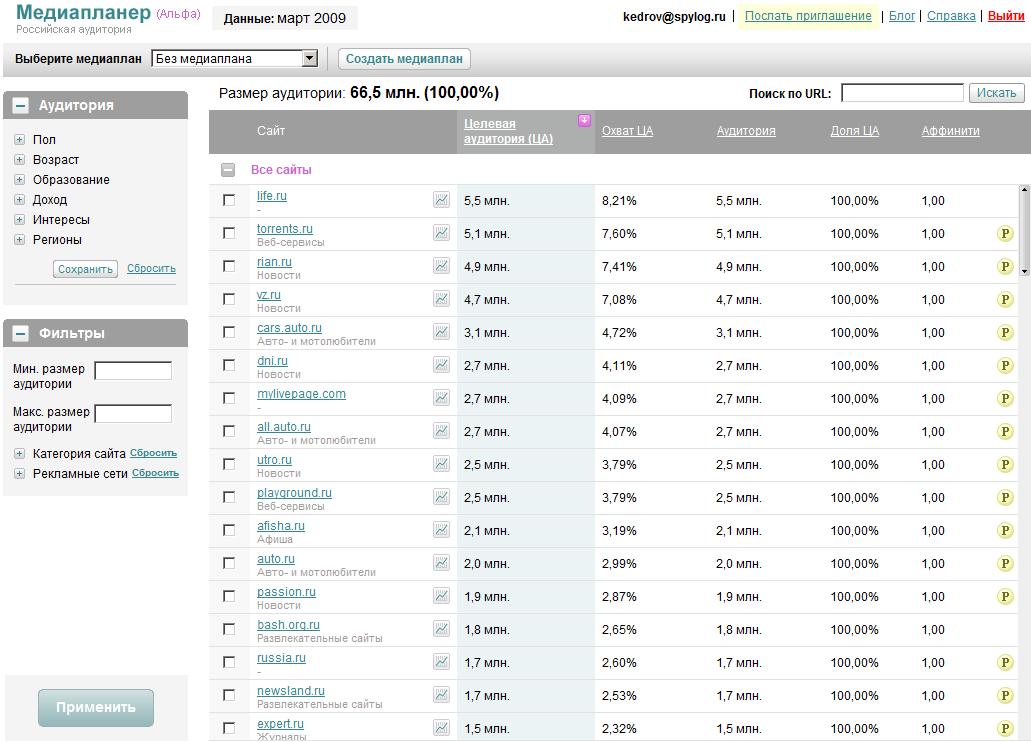Tick the checkbox for bash.org.ru

point(229,629)
